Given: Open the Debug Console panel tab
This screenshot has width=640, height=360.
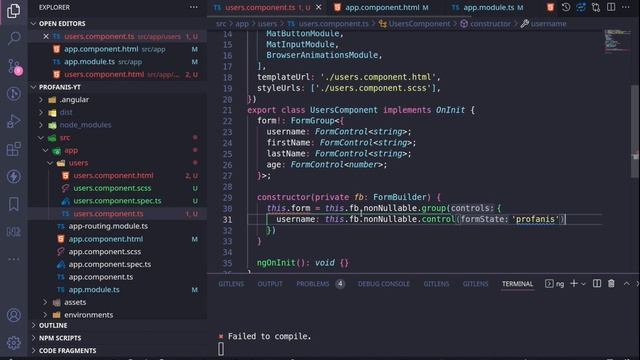Looking at the screenshot, I should 384,284.
